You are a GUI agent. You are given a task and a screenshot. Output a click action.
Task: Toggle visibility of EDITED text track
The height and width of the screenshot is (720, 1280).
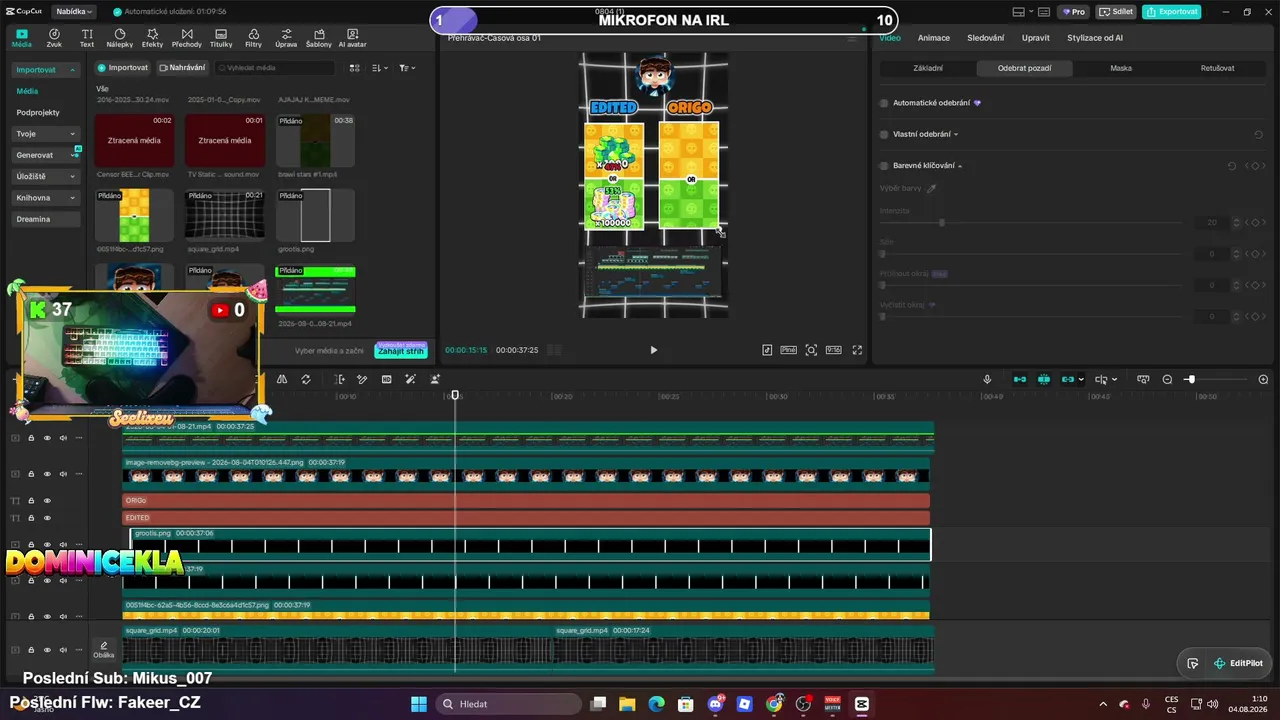[47, 517]
